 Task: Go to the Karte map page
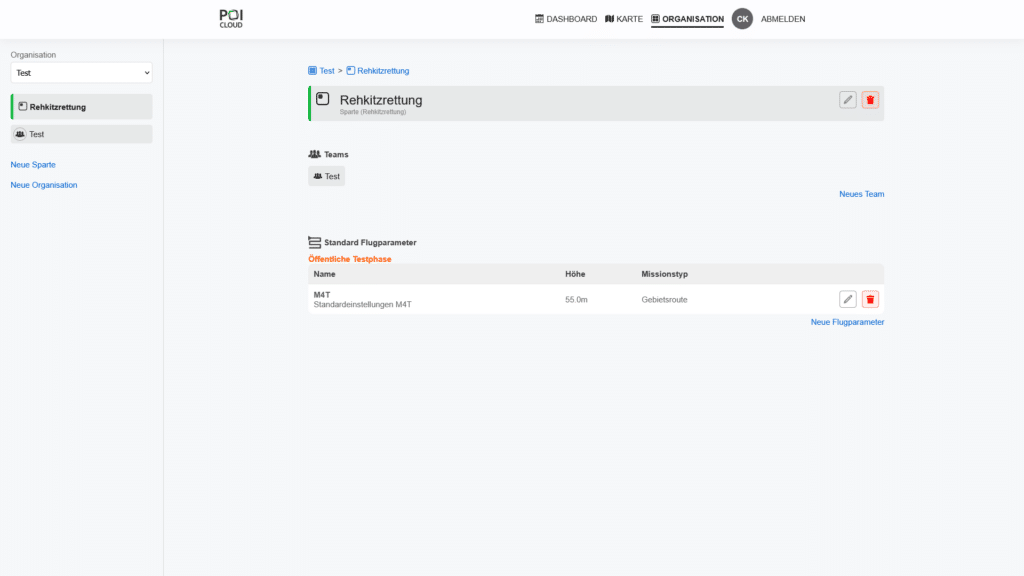point(624,19)
